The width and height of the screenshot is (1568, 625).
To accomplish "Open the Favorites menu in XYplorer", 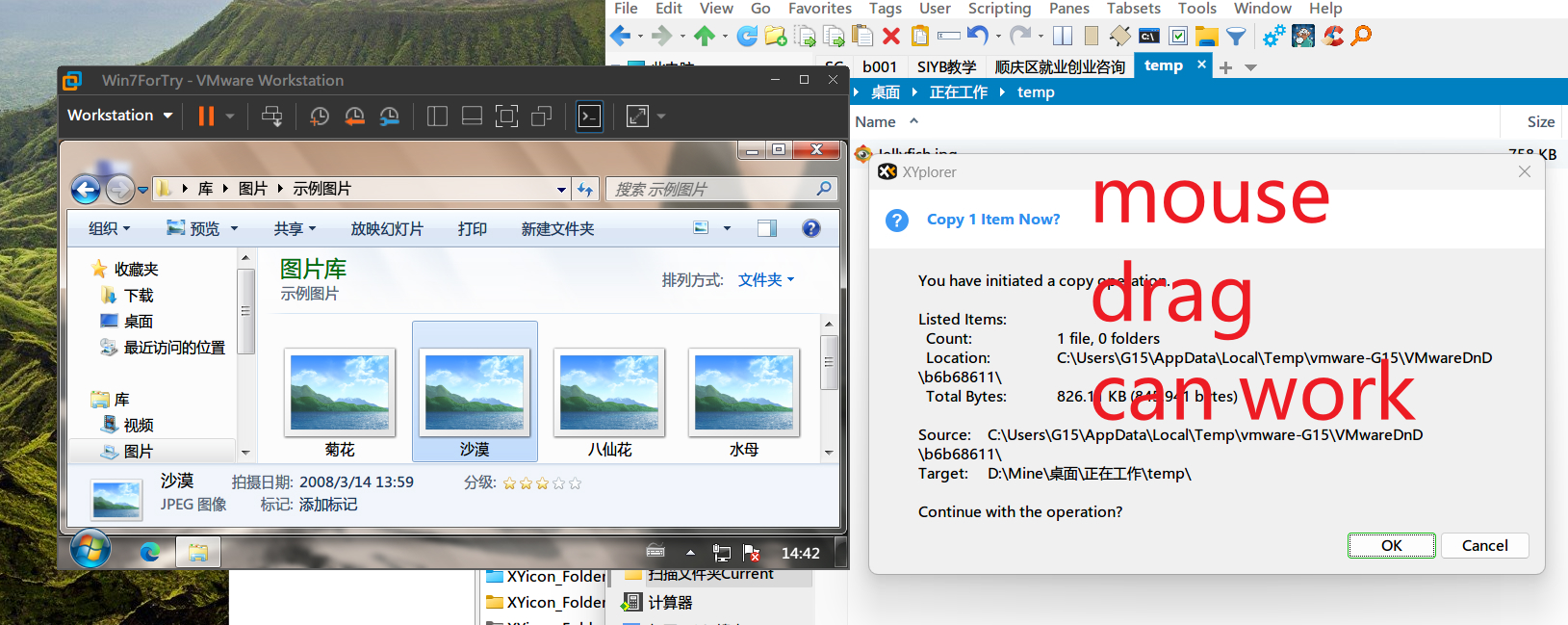I will coord(820,9).
